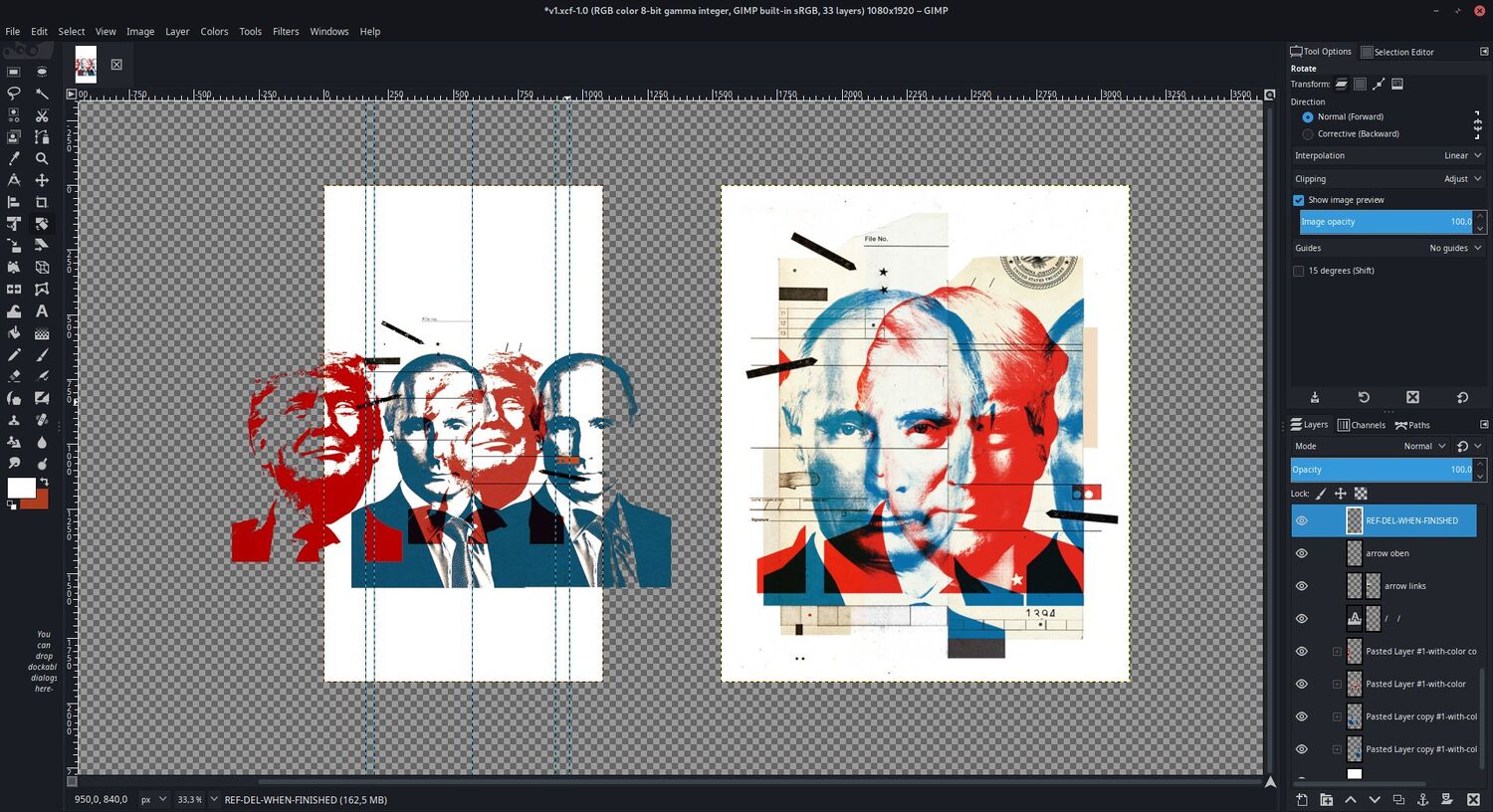1493x812 pixels.
Task: Hide the arrow oben layer
Action: 1302,553
